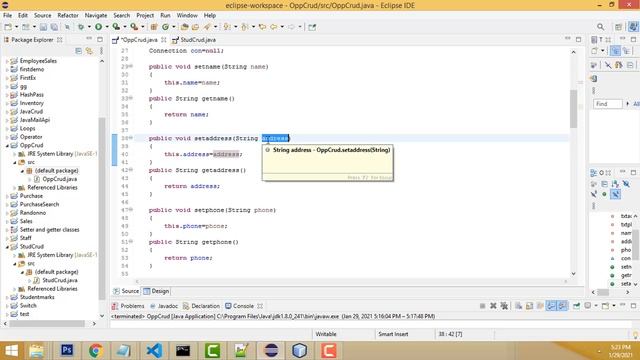Viewport: 640px width, 360px height.
Task: Open the Run dropdown arrow next to Run button
Action: click(107, 27)
